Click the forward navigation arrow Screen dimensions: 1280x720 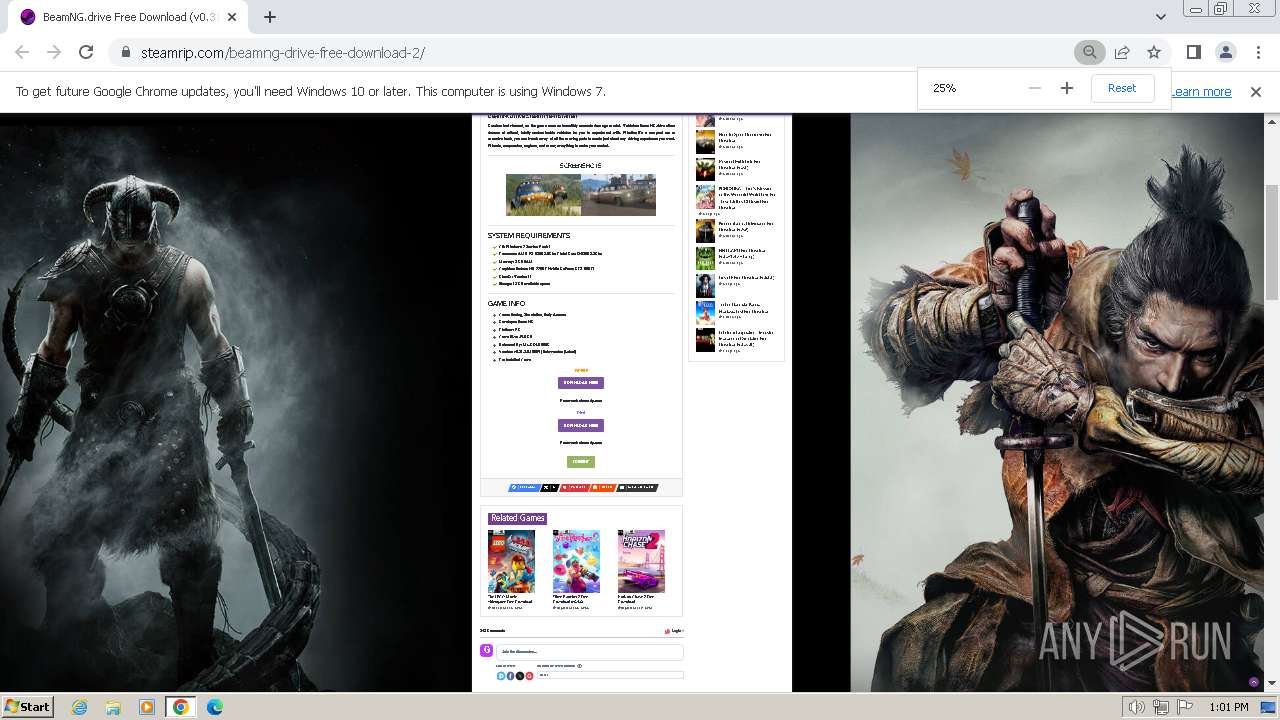[54, 52]
